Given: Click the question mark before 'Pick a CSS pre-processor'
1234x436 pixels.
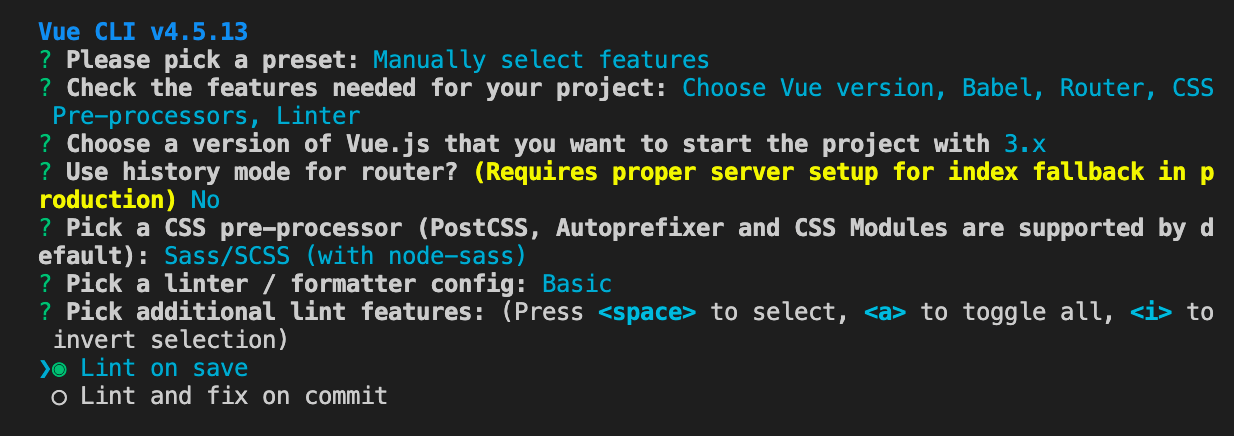Looking at the screenshot, I should point(45,228).
